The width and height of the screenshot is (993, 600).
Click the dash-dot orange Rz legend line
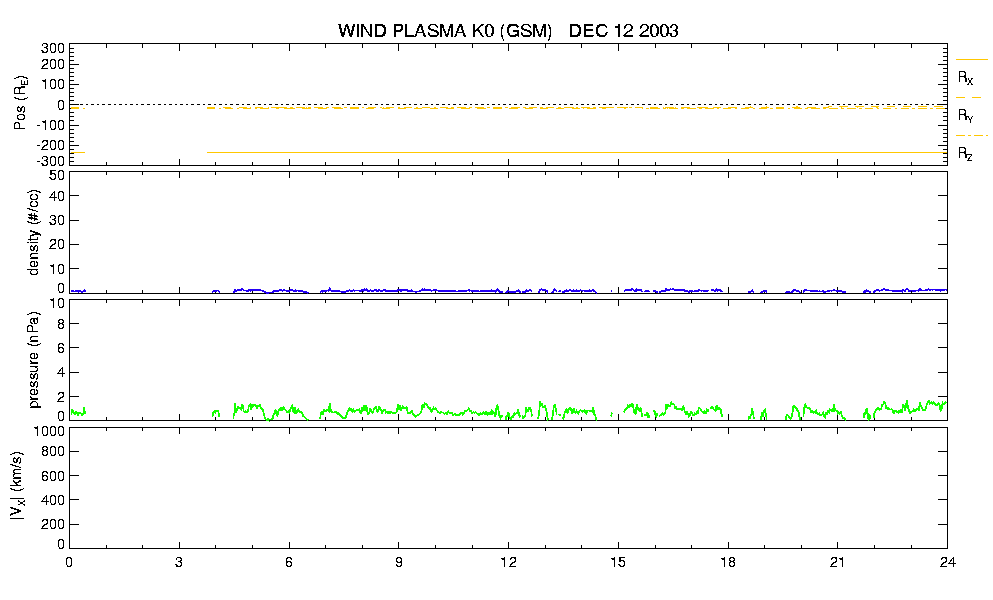[971, 136]
